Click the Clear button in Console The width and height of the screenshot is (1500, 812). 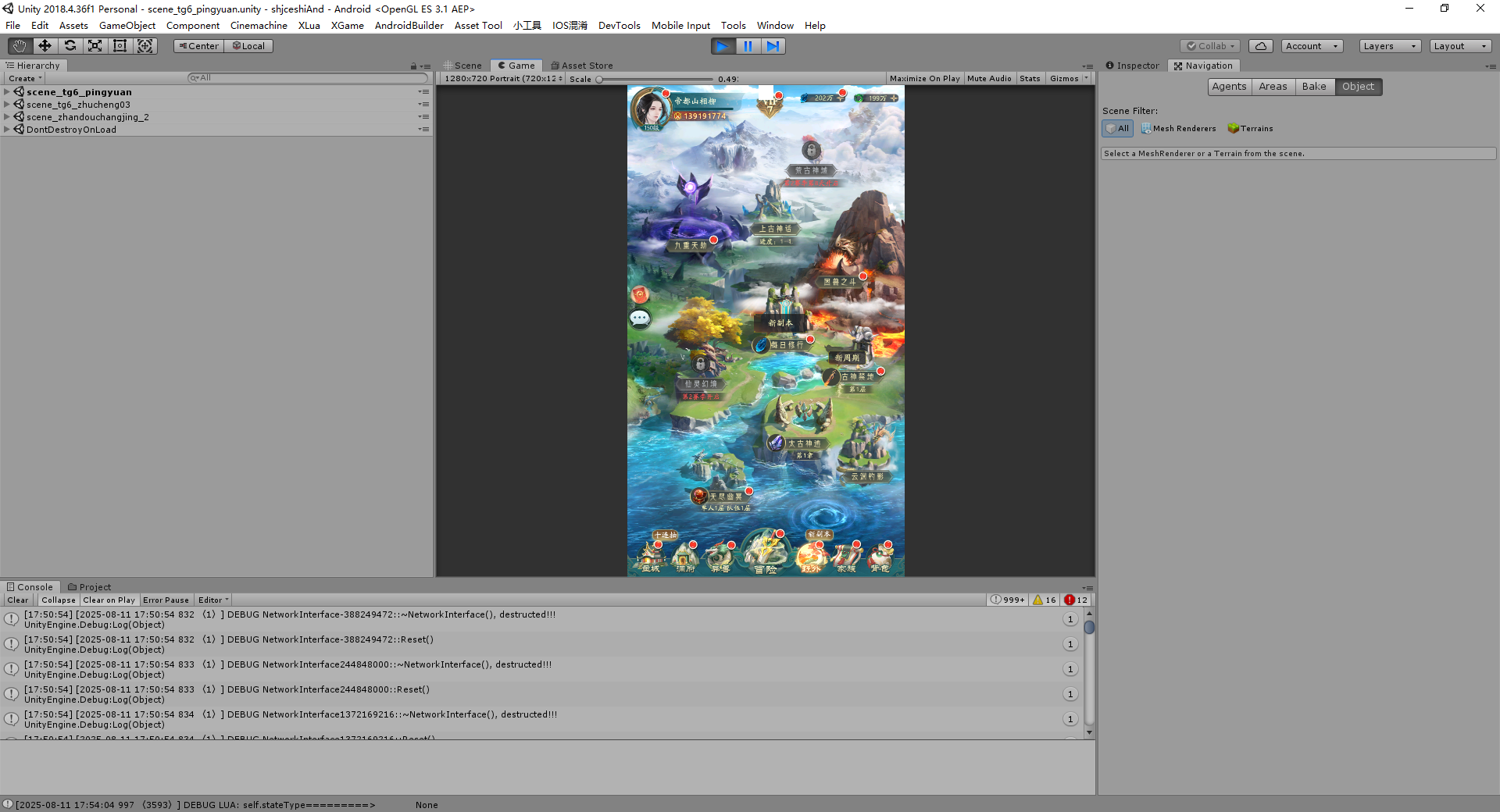18,600
